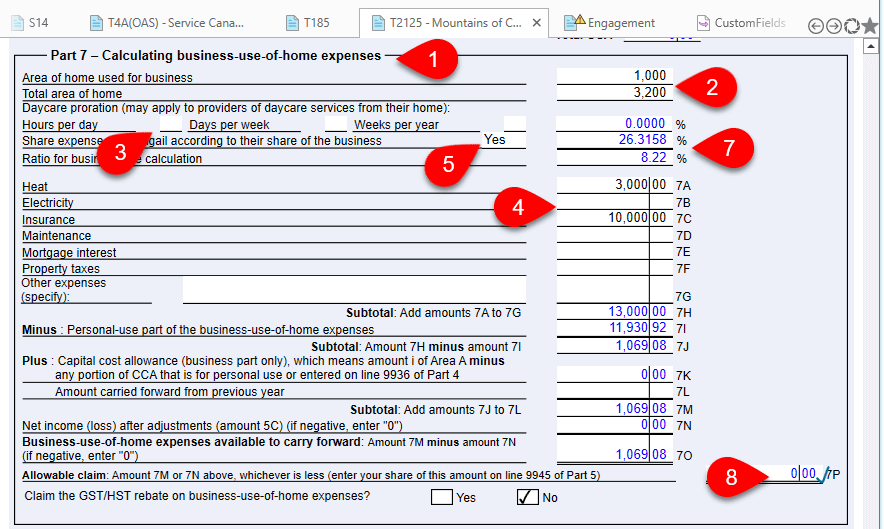884x529 pixels.
Task: Switch to the T185 tab
Action: pos(308,23)
